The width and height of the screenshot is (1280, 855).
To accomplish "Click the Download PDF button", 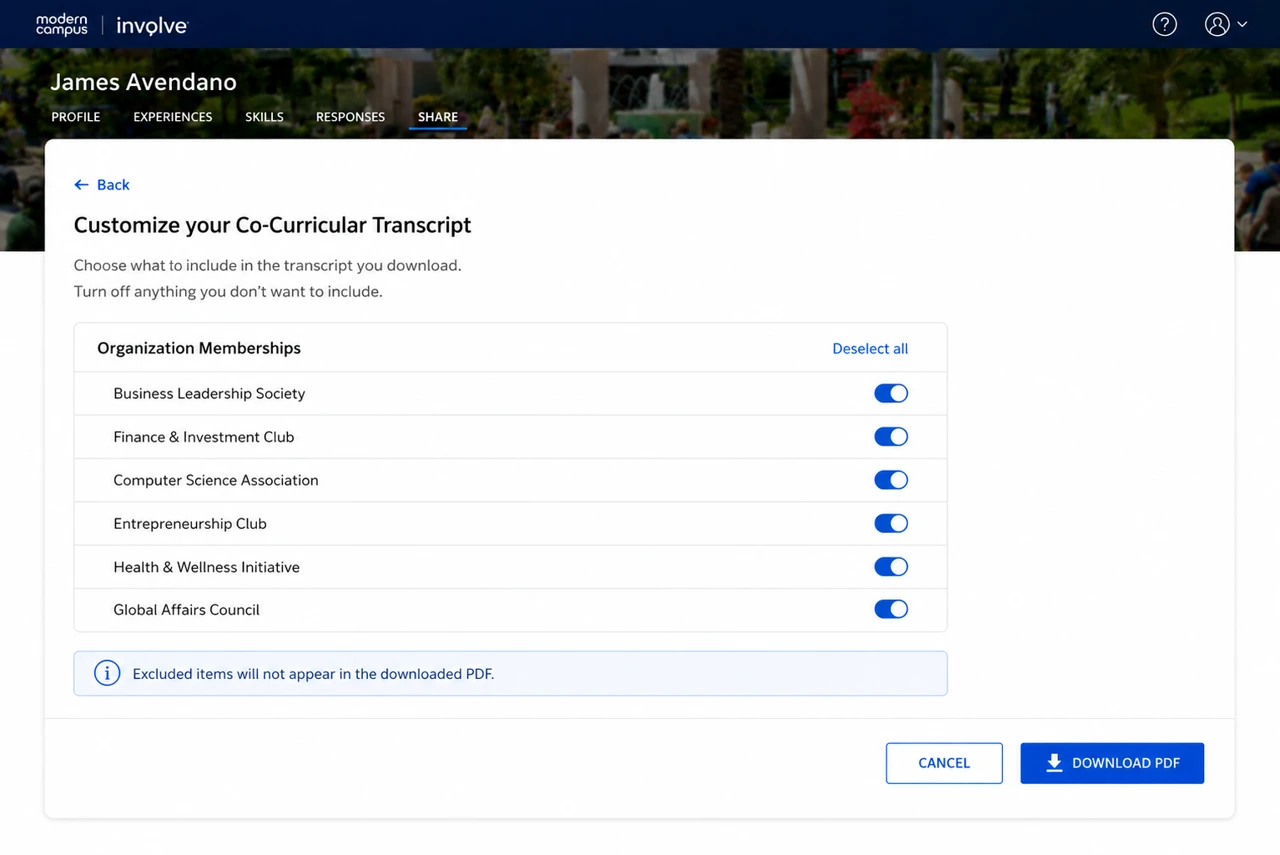I will [x=1112, y=763].
